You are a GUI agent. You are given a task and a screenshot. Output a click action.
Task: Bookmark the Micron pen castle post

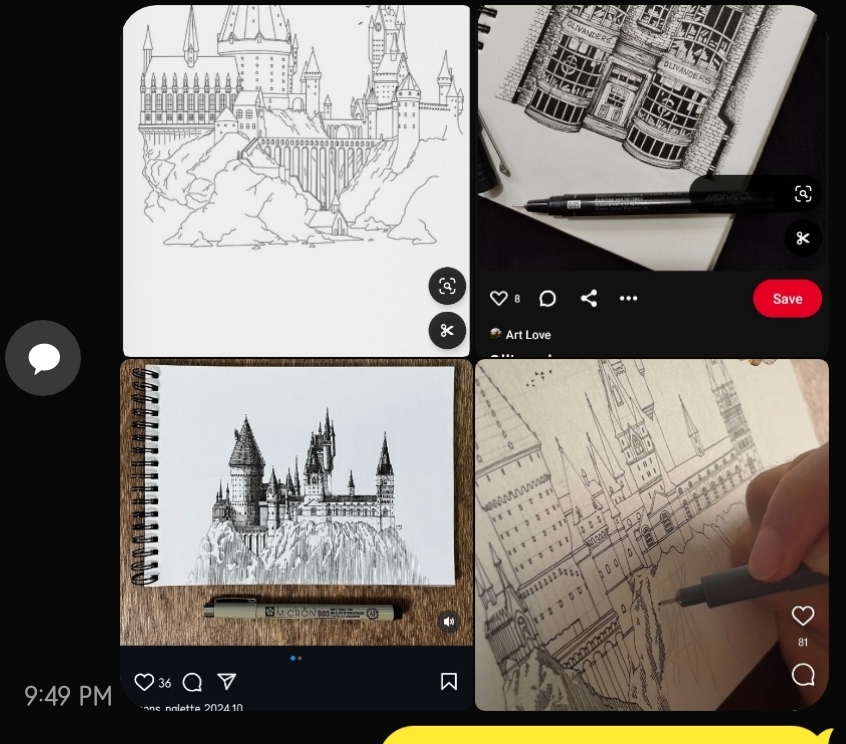(449, 681)
